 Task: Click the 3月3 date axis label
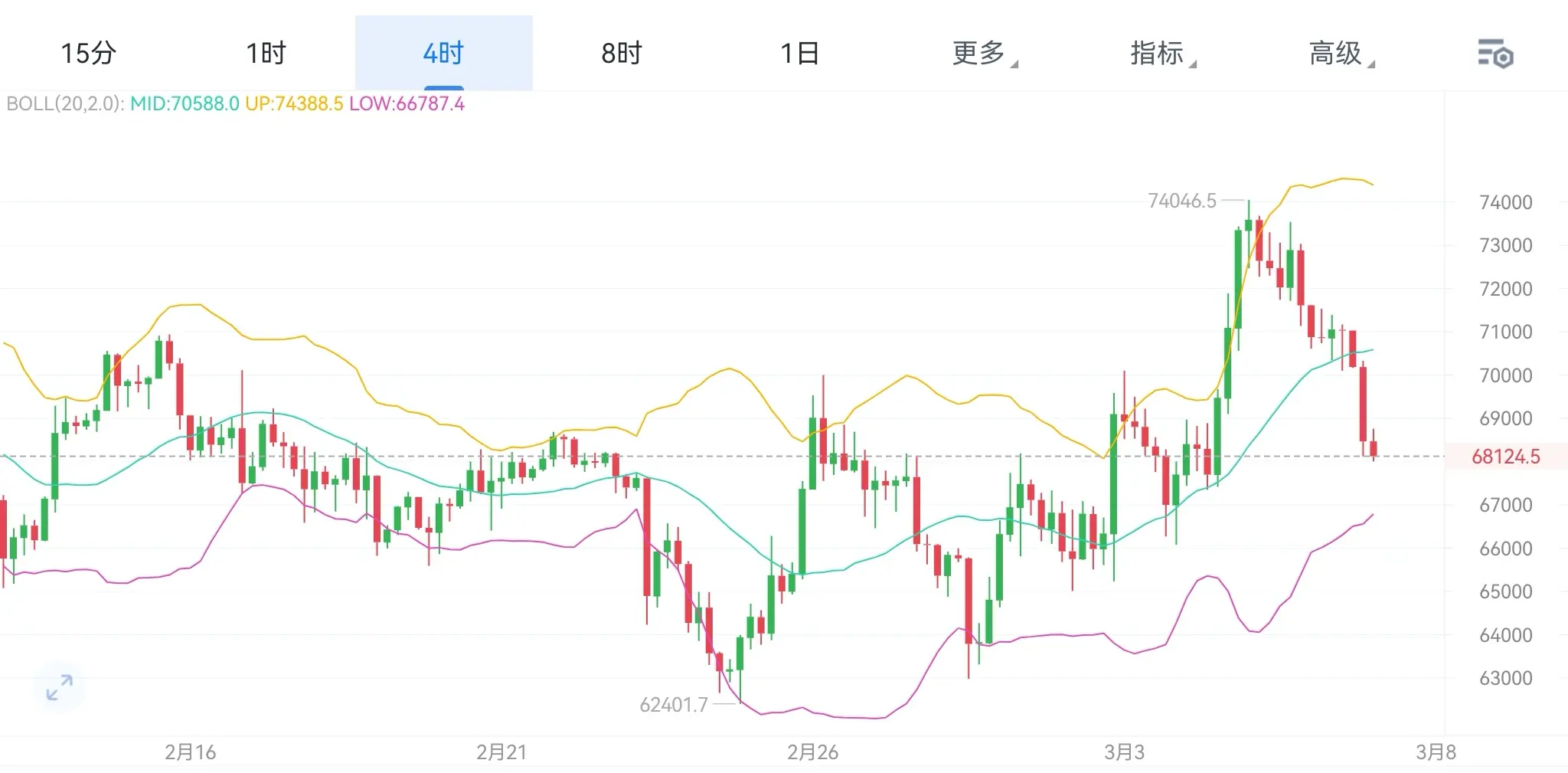pos(1124,752)
